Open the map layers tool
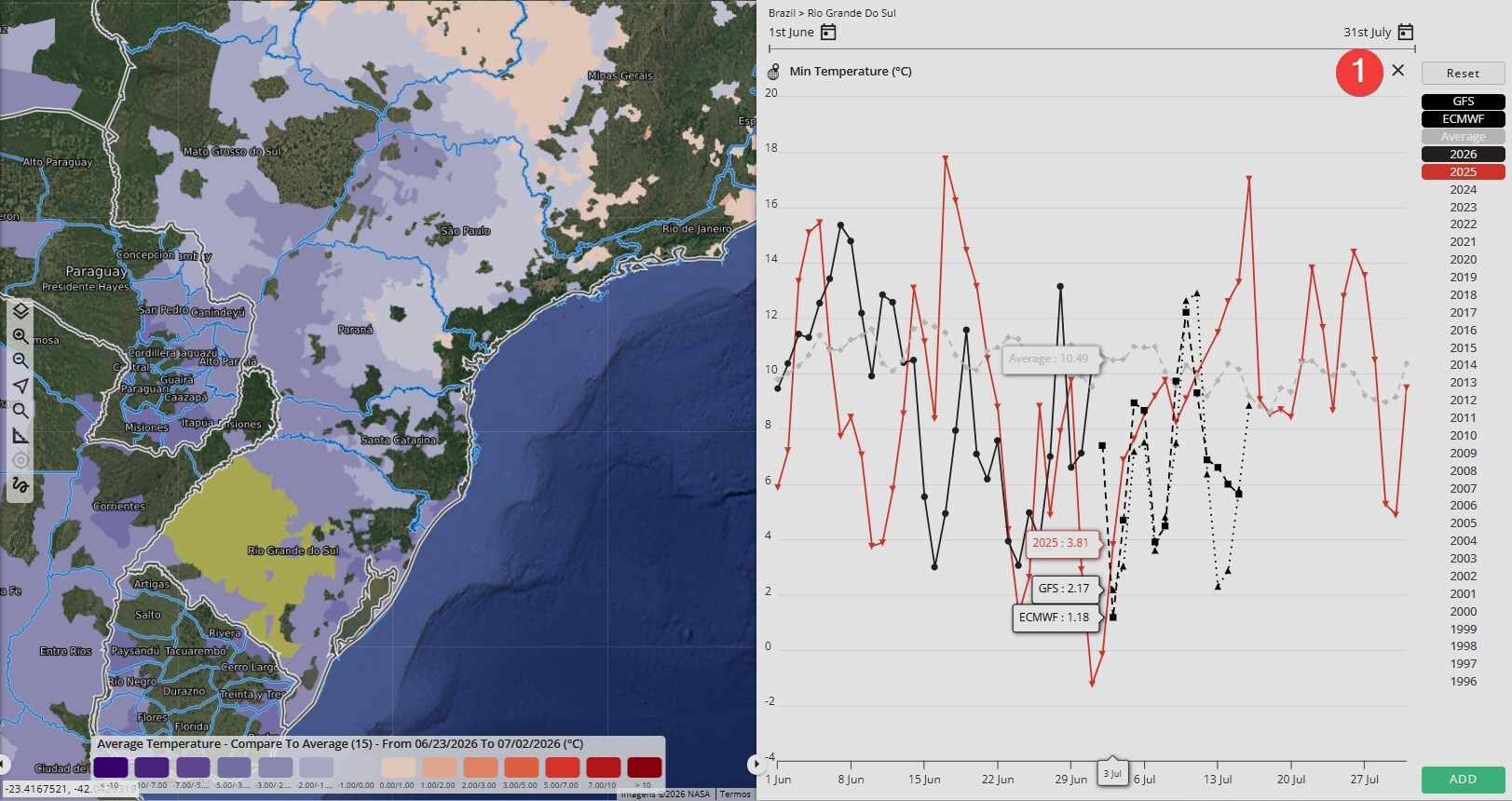This screenshot has width=1512, height=801. pyautogui.click(x=20, y=311)
